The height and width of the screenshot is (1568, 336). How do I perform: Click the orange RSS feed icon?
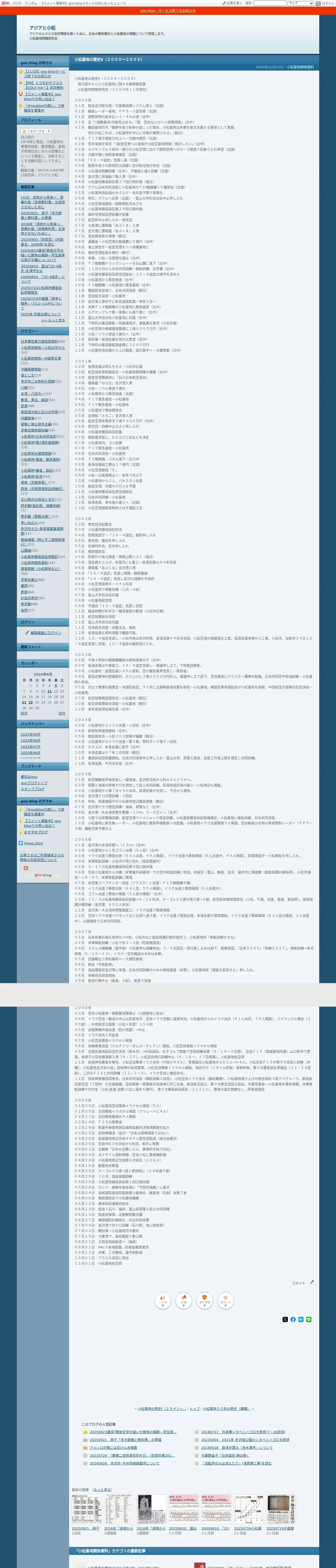tap(26, 868)
